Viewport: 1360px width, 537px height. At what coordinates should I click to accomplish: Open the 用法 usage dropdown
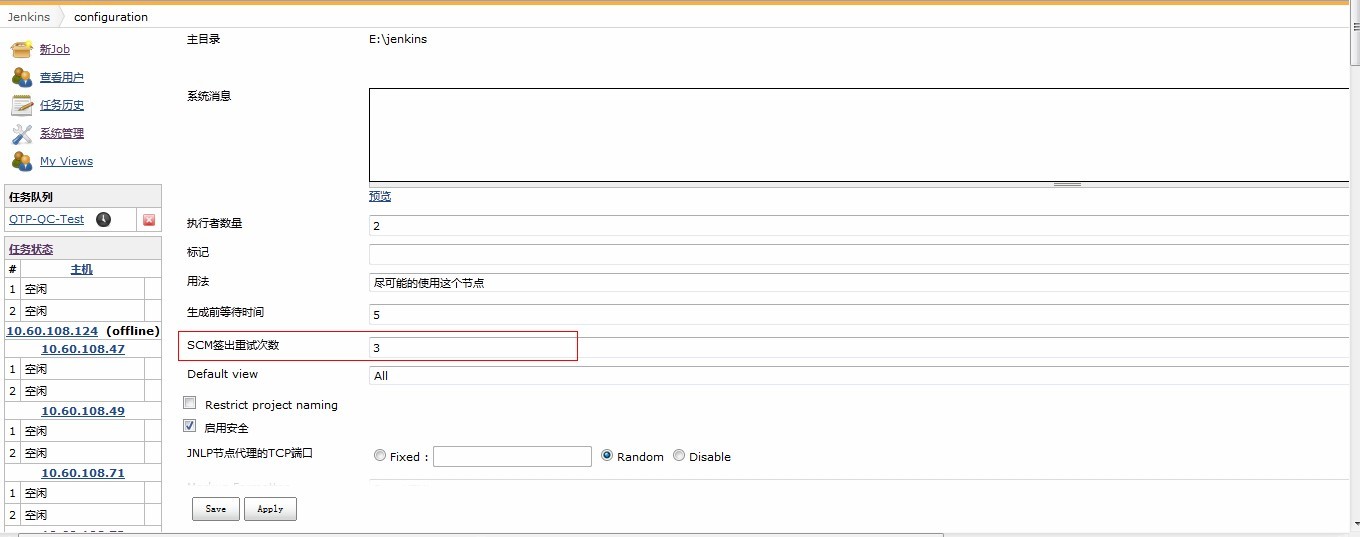tap(858, 283)
